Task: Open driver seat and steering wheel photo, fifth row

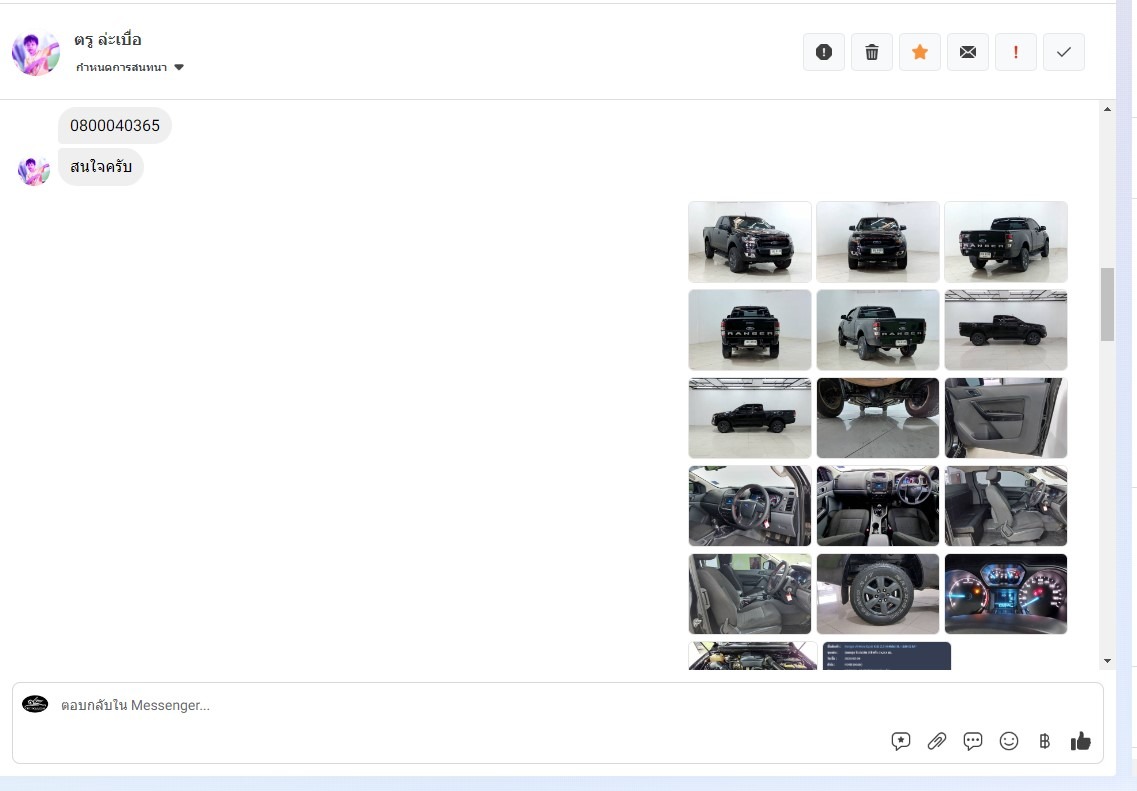Action: (x=750, y=594)
